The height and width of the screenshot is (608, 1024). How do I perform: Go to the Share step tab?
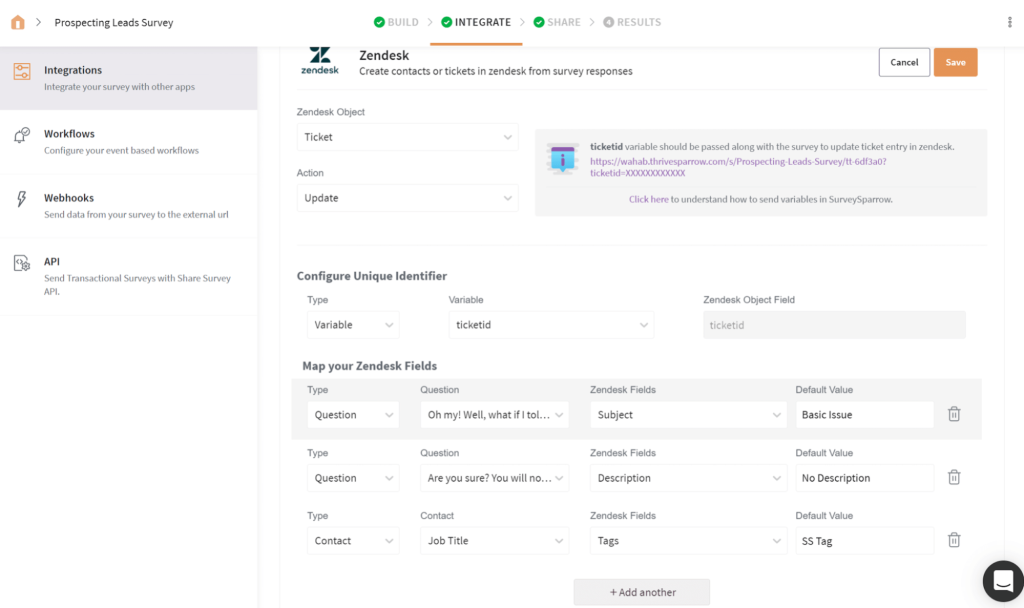pyautogui.click(x=556, y=22)
